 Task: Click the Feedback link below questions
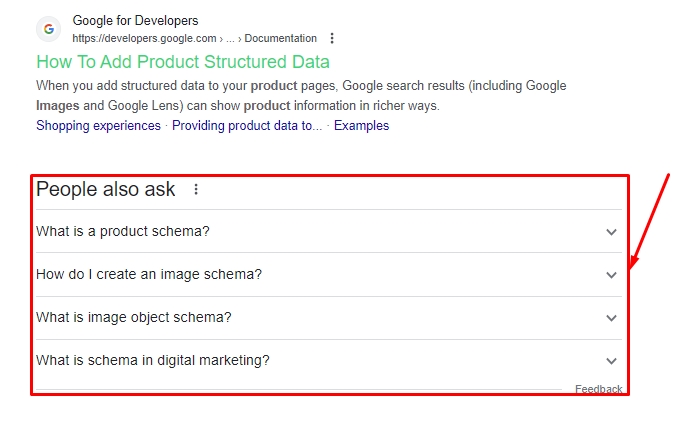598,389
